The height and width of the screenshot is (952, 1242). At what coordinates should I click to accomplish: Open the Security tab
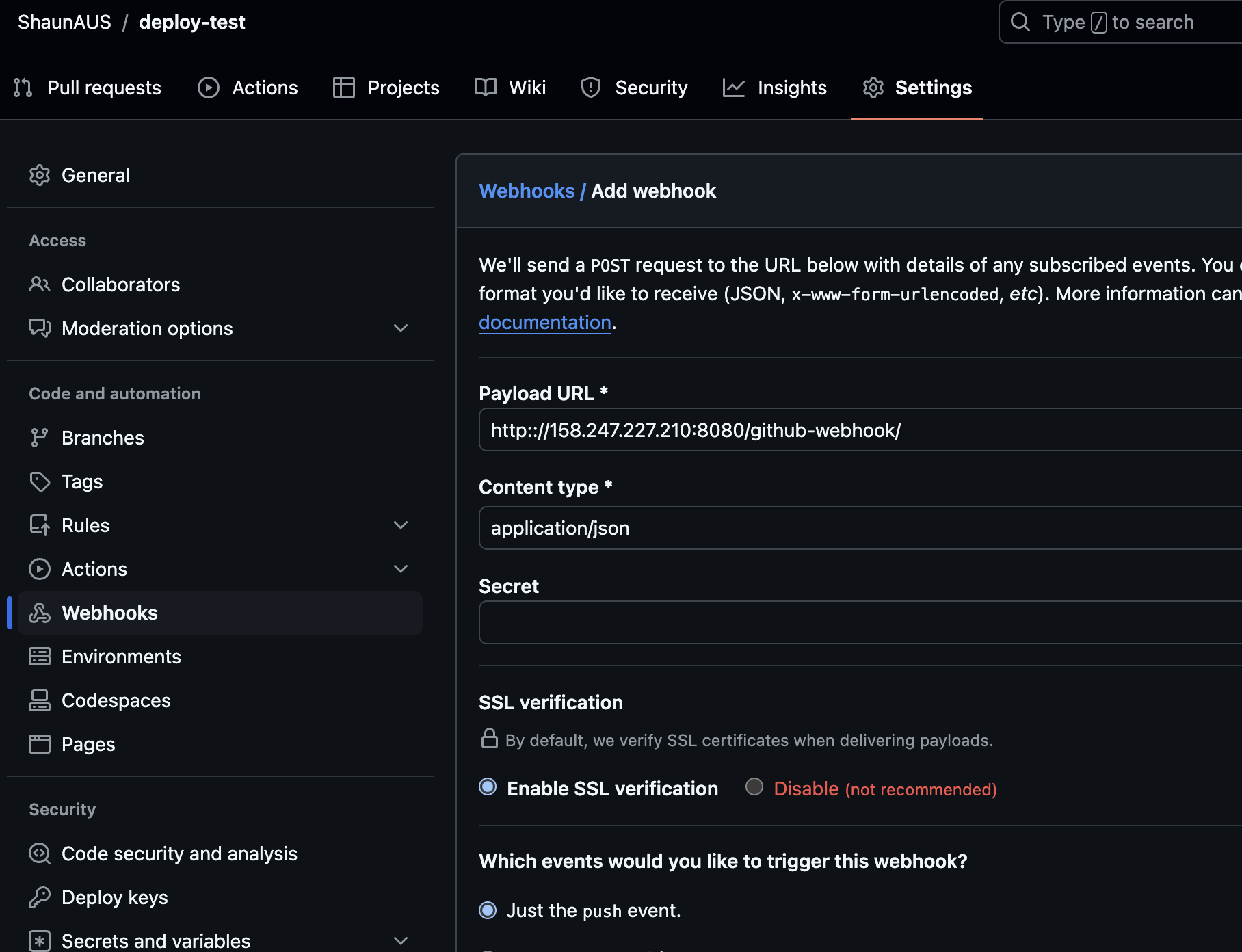tap(634, 88)
